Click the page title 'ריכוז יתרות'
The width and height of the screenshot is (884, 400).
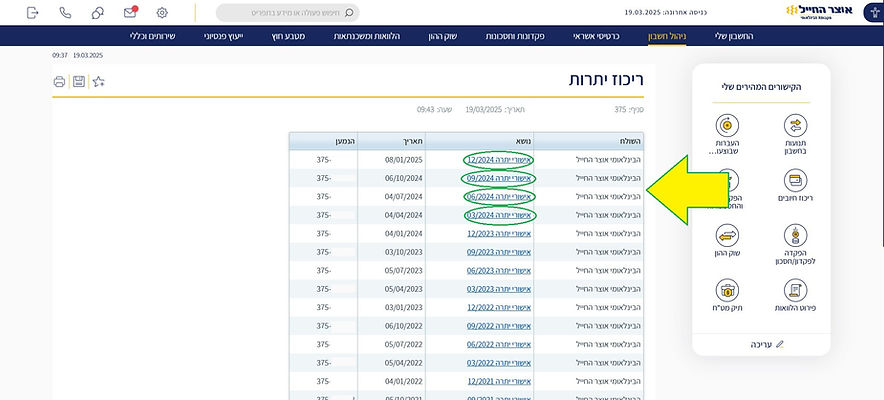(x=606, y=80)
